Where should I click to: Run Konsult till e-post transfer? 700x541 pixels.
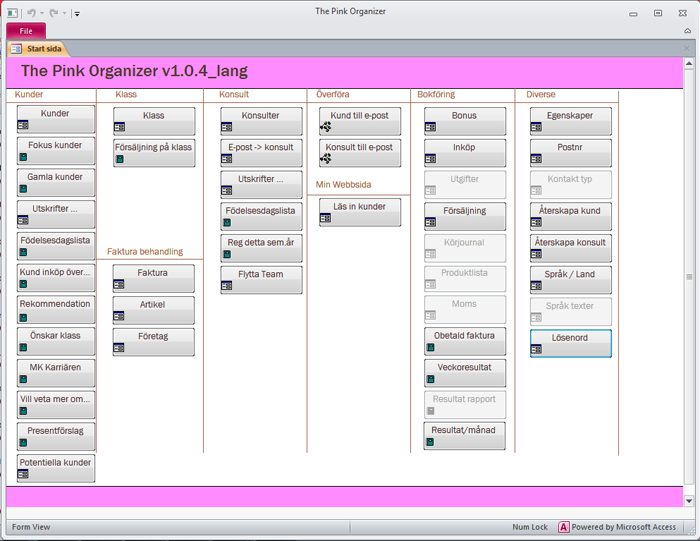pos(360,153)
